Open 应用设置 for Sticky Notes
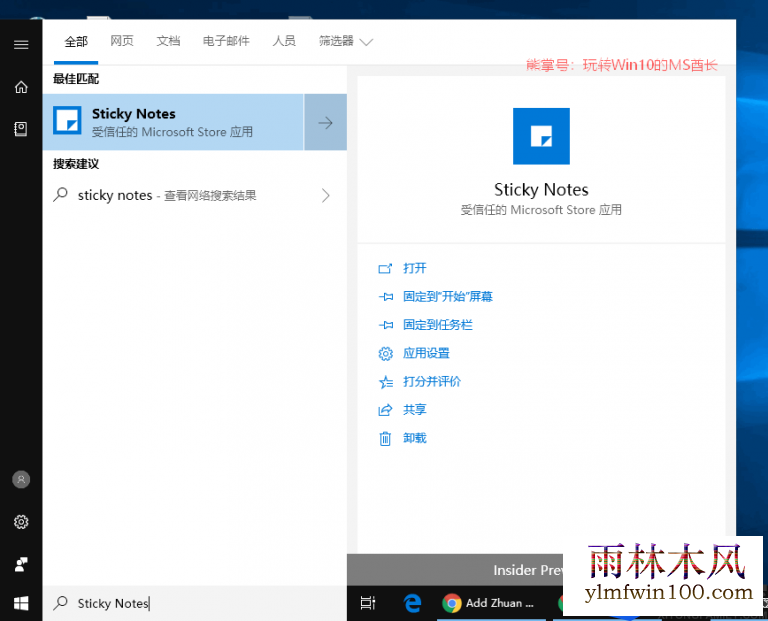The width and height of the screenshot is (768, 621). 426,353
